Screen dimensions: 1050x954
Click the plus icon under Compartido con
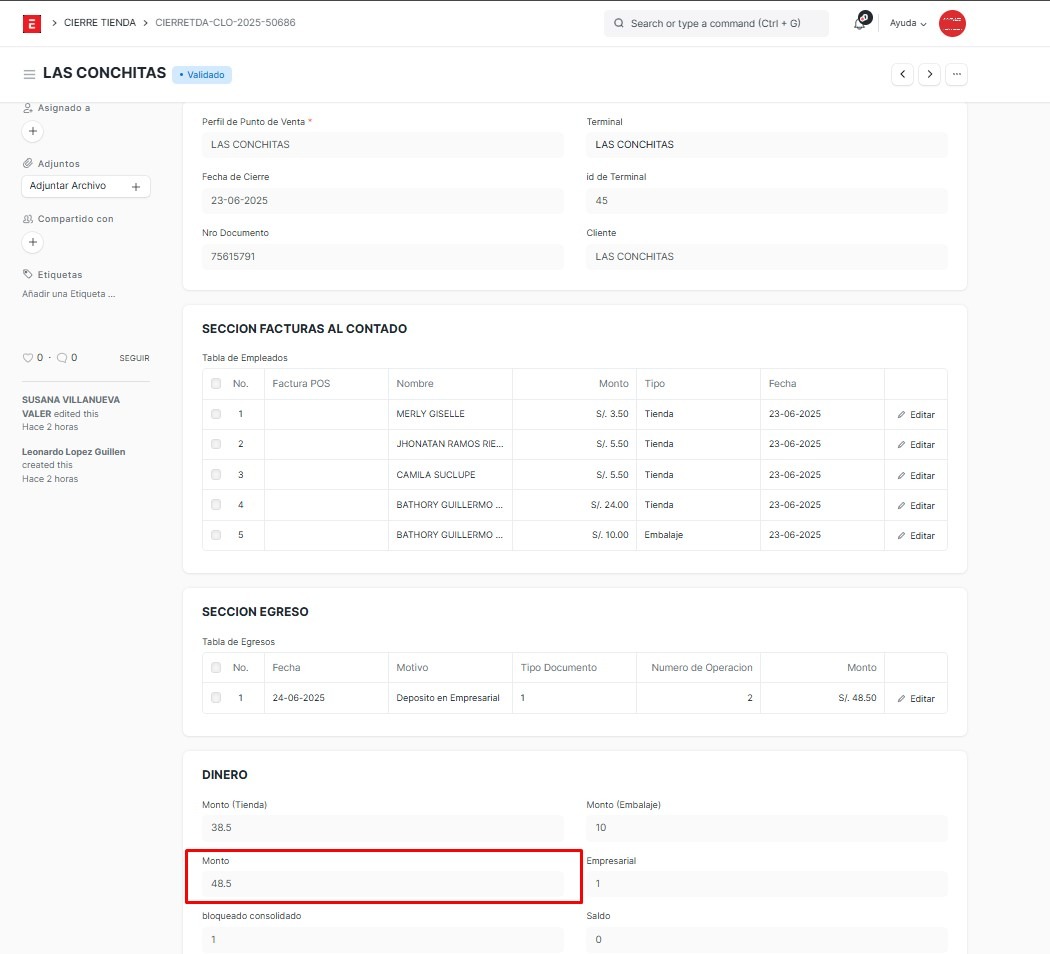[x=32, y=242]
